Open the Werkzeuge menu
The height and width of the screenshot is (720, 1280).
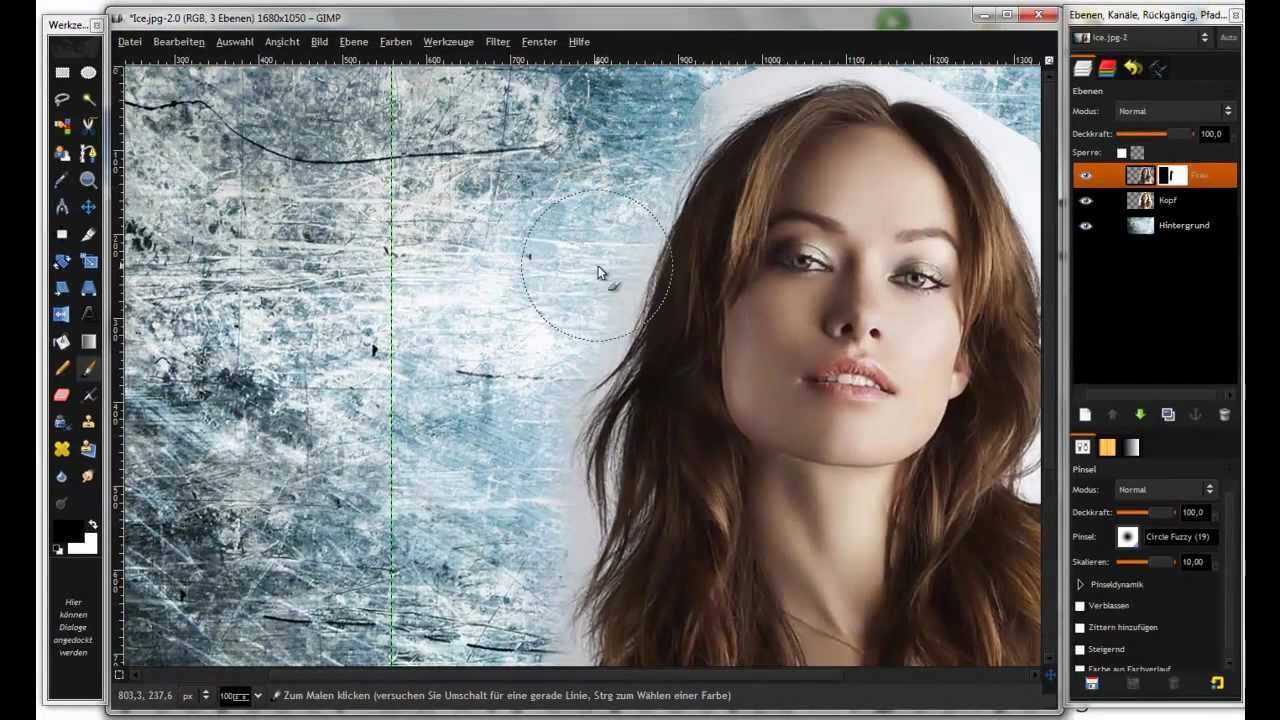449,42
